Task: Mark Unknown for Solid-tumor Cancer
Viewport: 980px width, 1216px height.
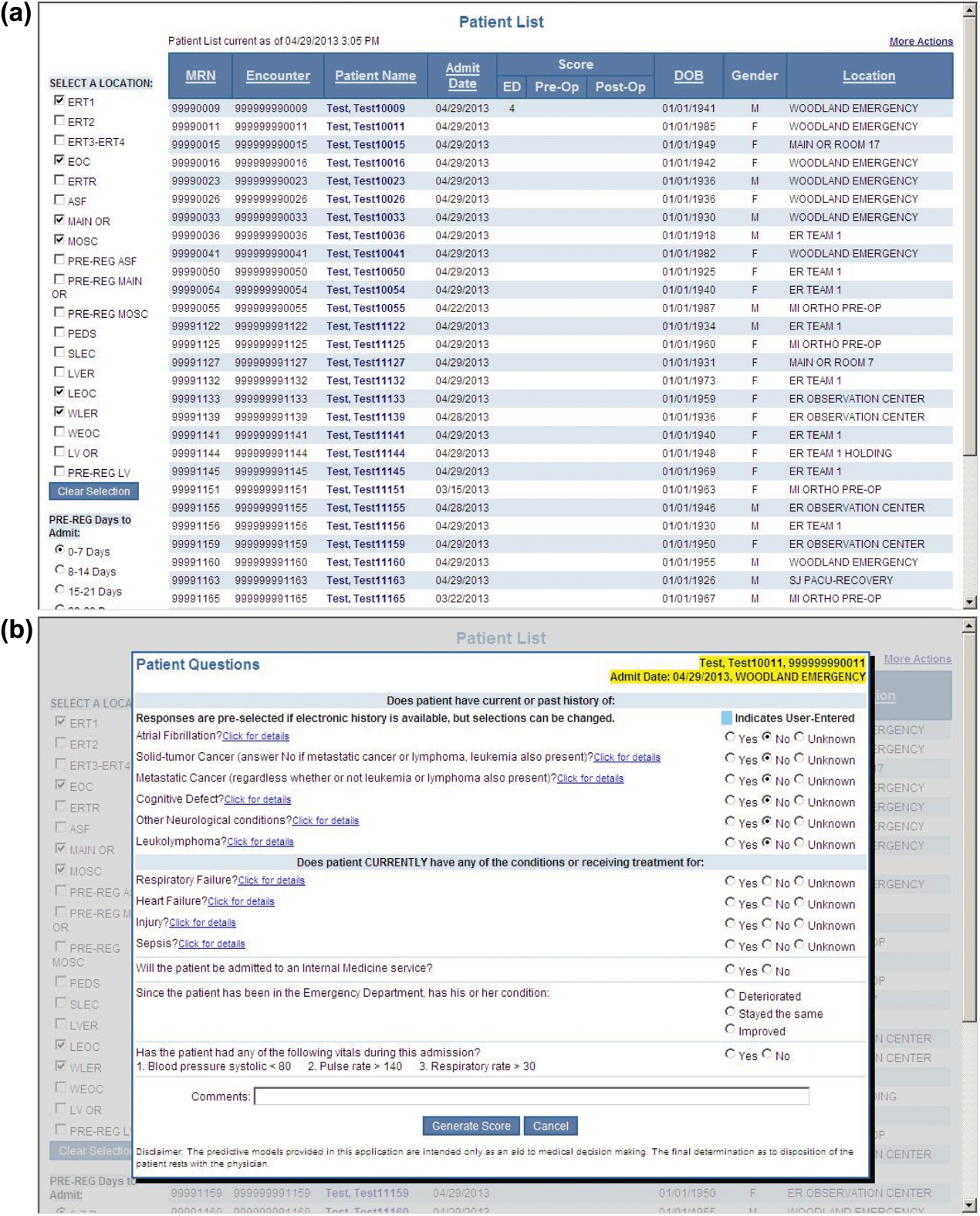Action: tap(799, 758)
